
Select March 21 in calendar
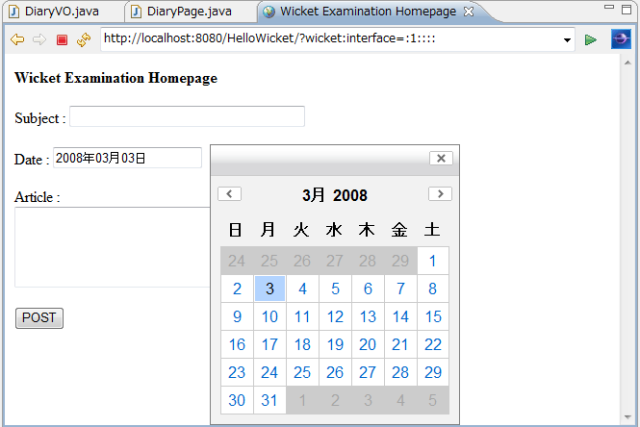click(x=400, y=345)
